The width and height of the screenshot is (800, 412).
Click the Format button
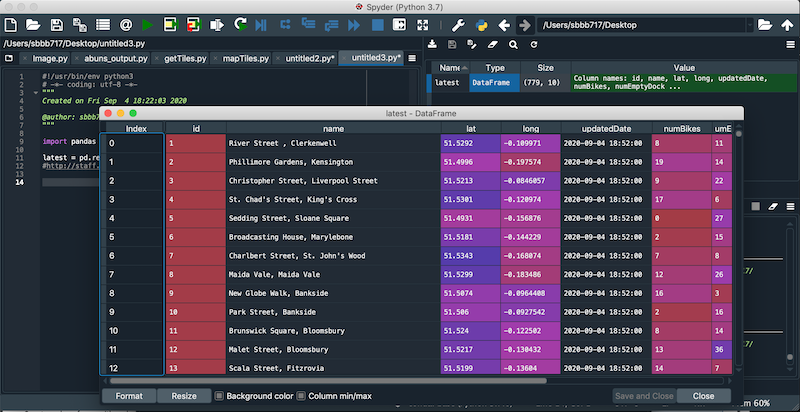tap(129, 396)
